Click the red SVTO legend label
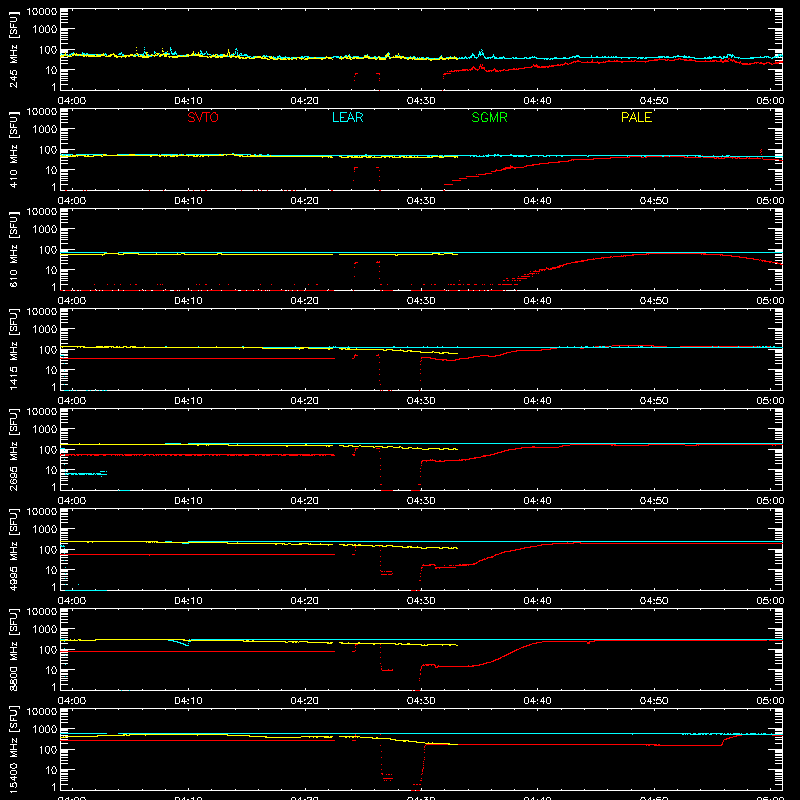This screenshot has height=800, width=800. pos(203,117)
